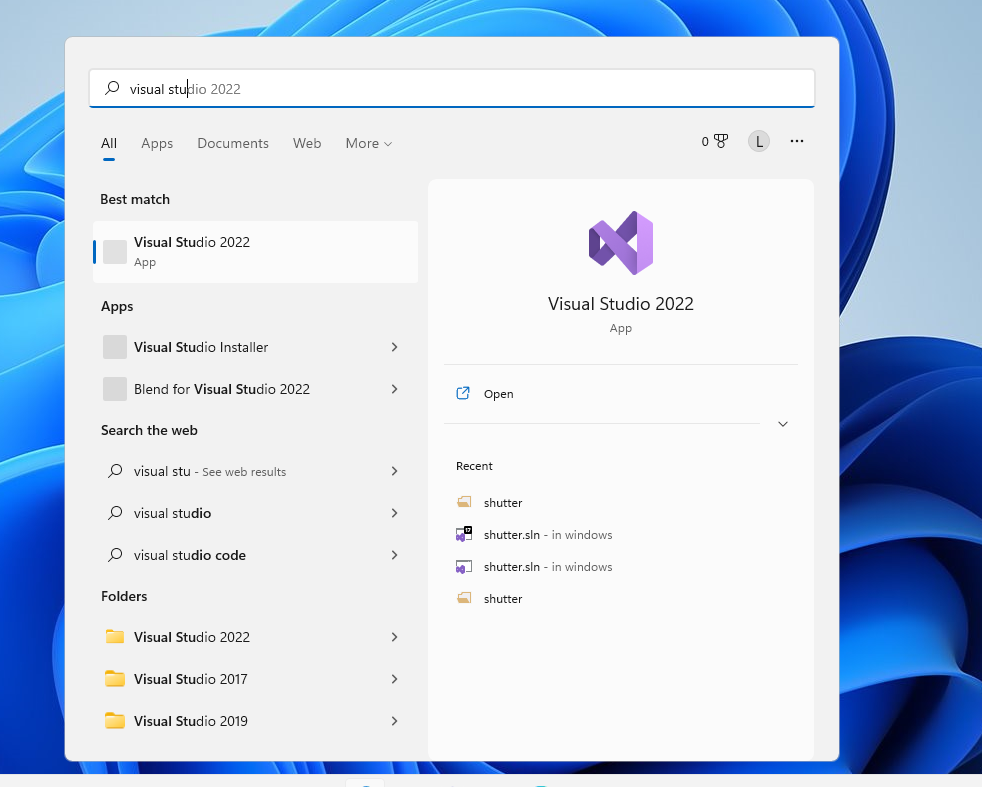Open the More filter dropdown
The width and height of the screenshot is (982, 787).
click(369, 143)
